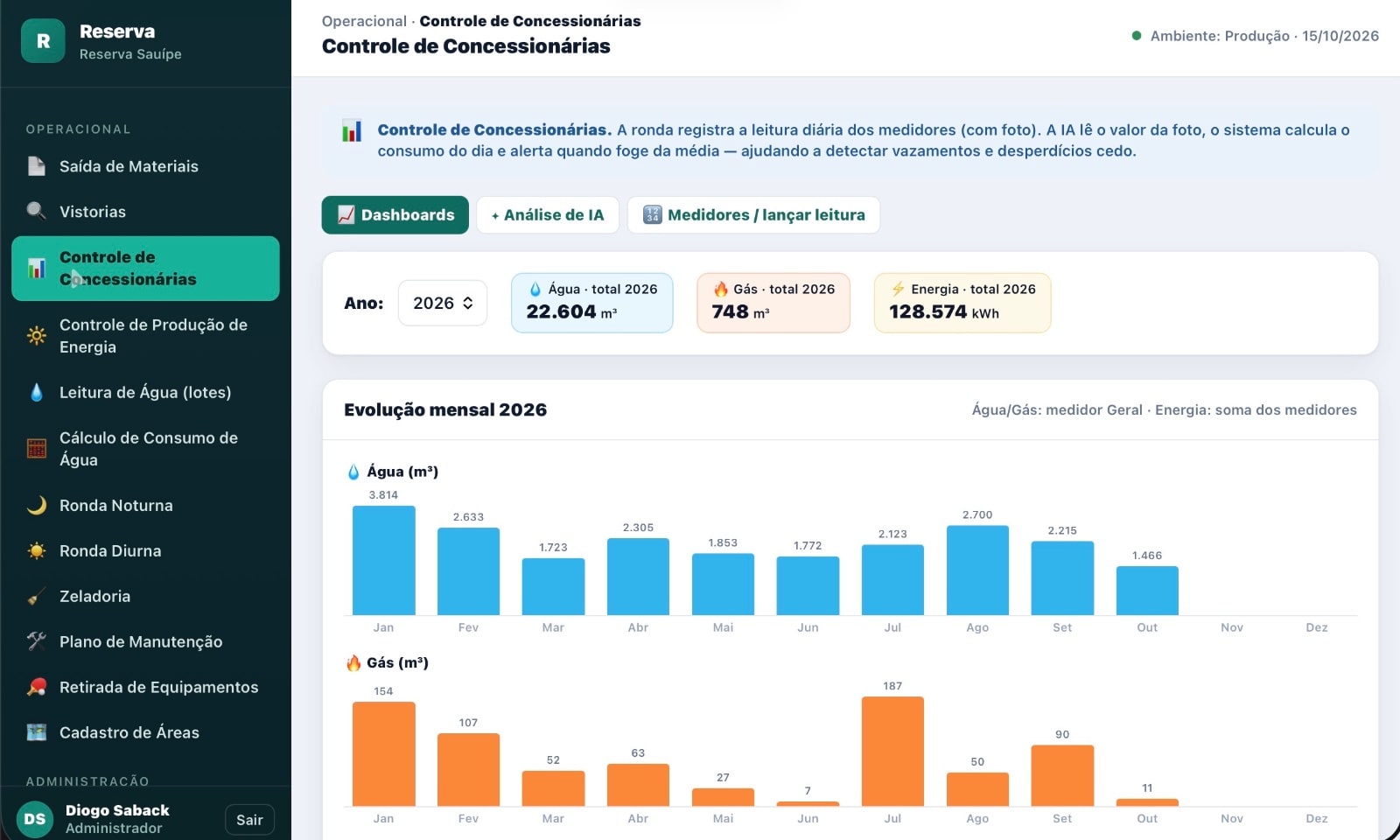Click the Controle de Concessionárias chart icon

pyautogui.click(x=37, y=268)
